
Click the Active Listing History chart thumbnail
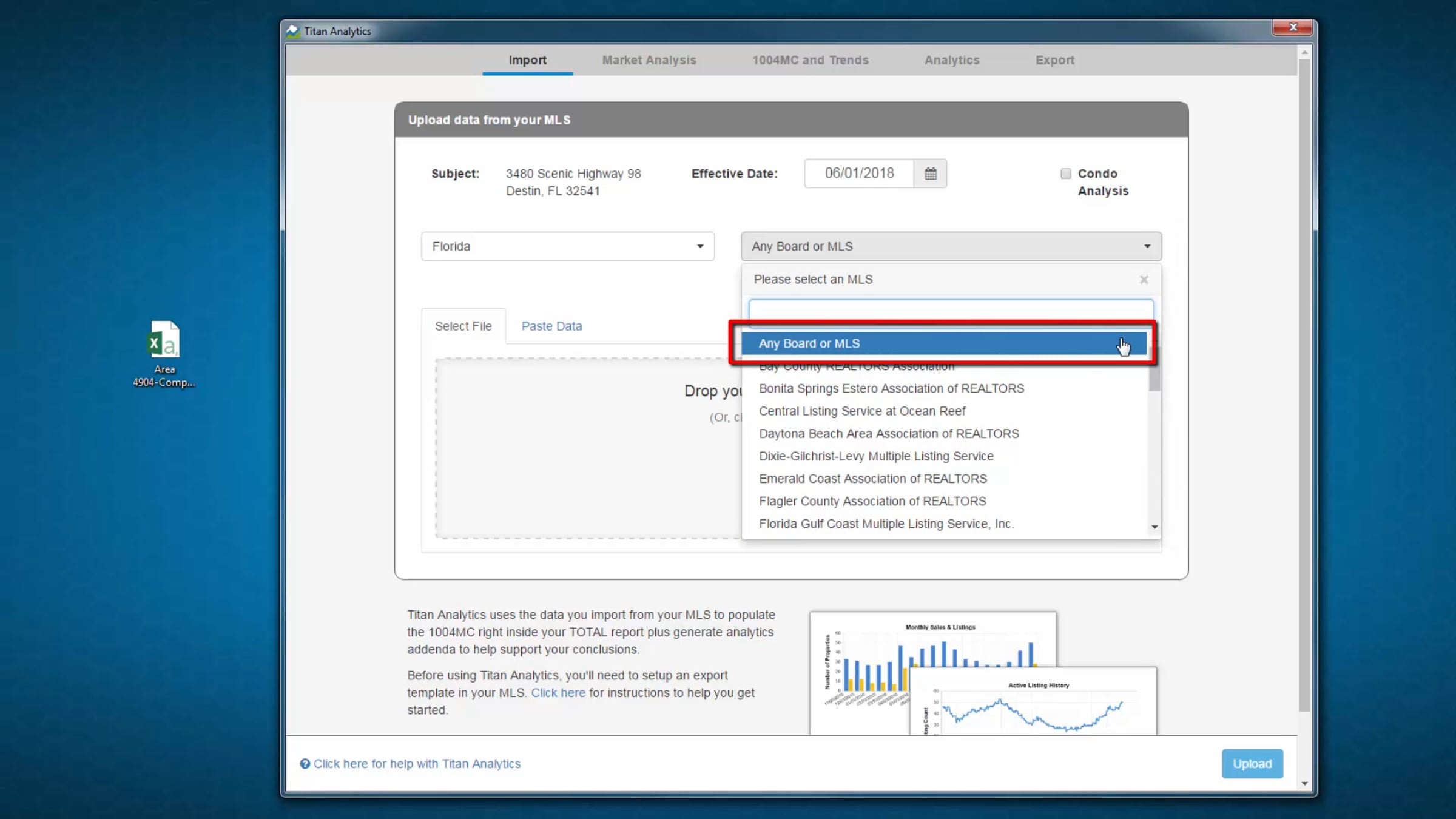point(1033,701)
